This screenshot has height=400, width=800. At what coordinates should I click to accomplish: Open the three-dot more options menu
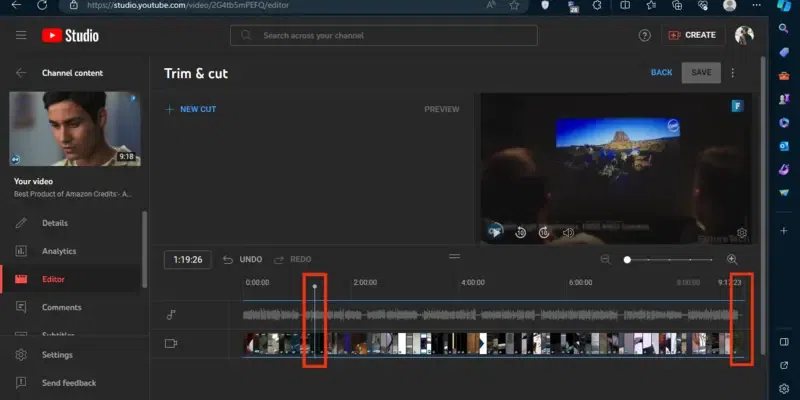tap(733, 73)
